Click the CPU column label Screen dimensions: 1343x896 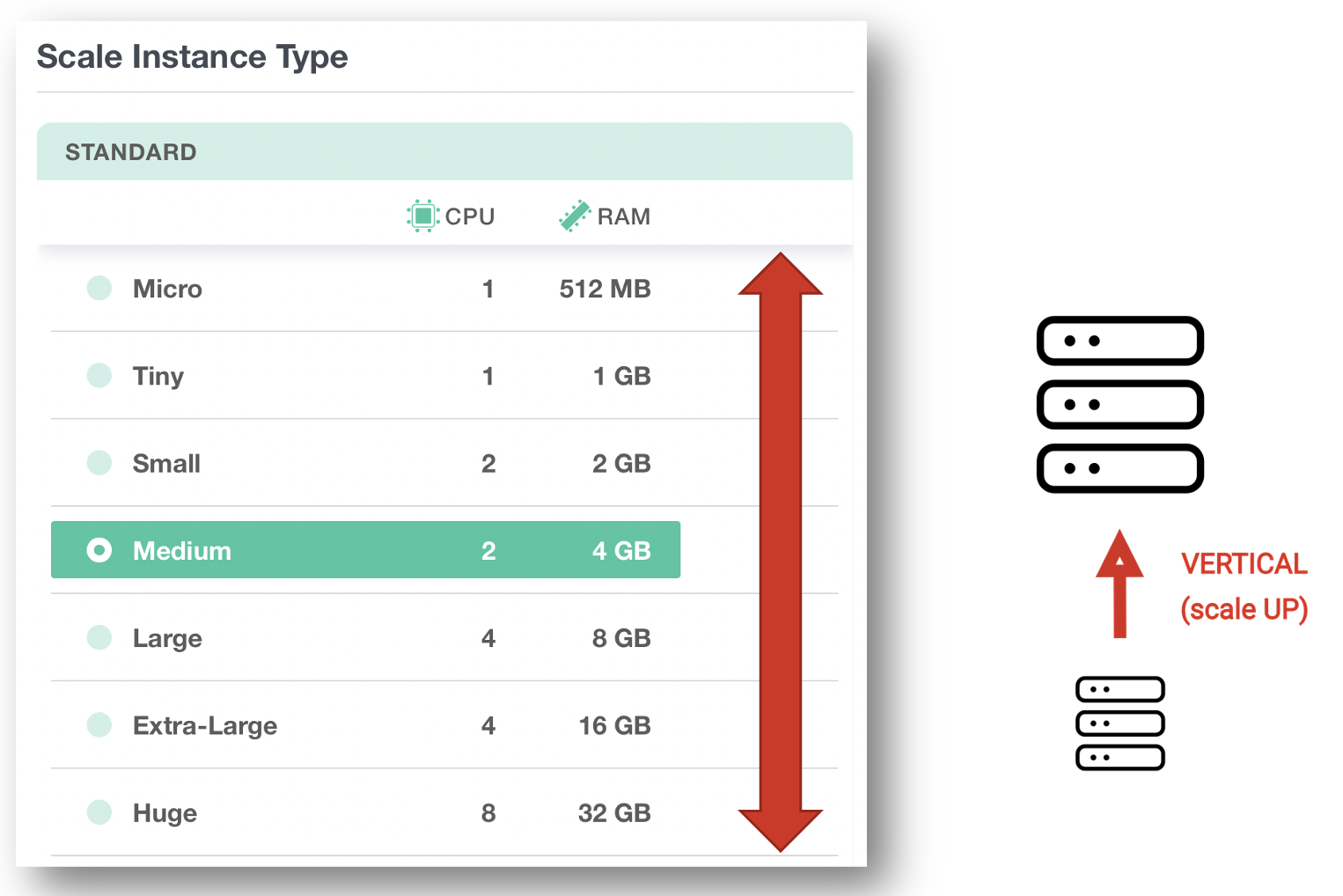pos(470,217)
